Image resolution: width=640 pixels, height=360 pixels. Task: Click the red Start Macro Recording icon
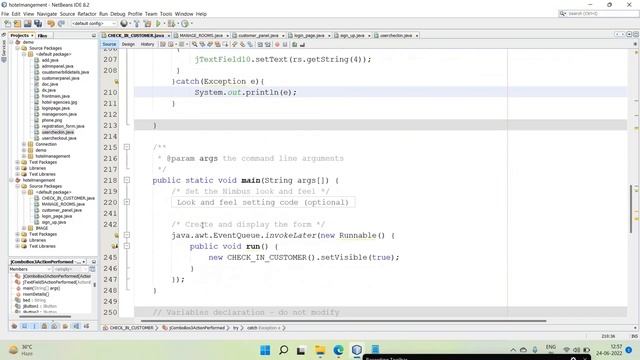[277, 44]
